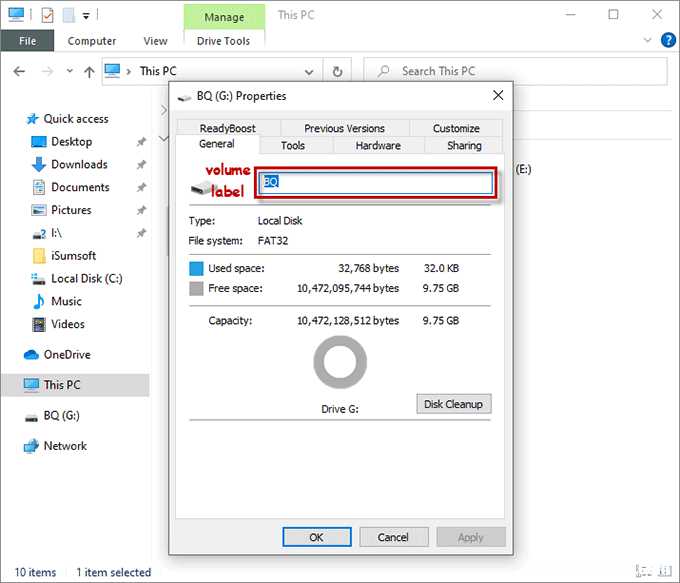Screen dimensions: 680x583
Task: Click This PC in the address bar
Action: (158, 71)
